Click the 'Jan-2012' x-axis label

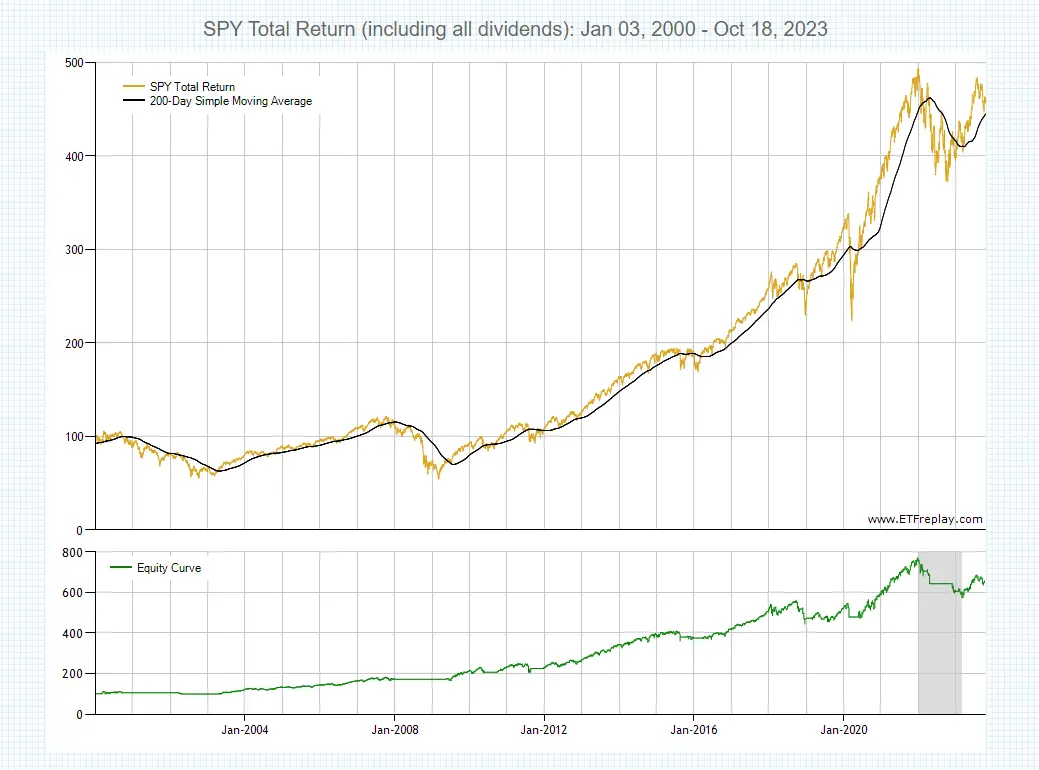[544, 730]
